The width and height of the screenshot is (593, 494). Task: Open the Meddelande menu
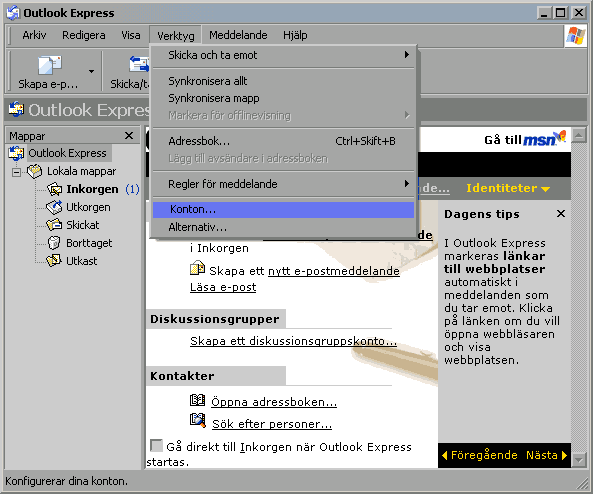[238, 35]
